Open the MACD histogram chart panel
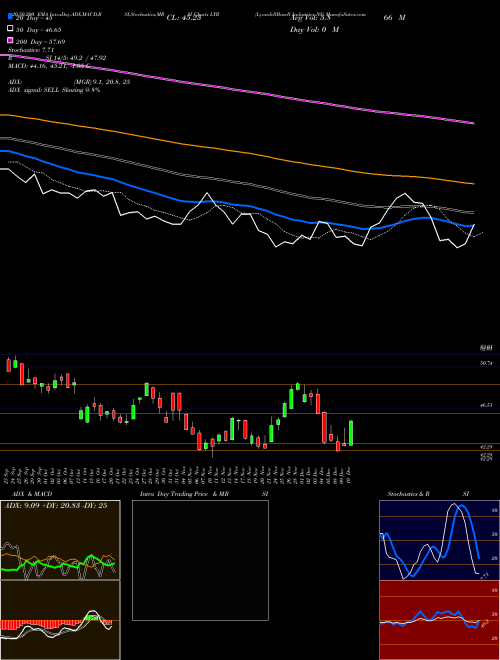Screen dimensions: 500x660 pos(60,620)
